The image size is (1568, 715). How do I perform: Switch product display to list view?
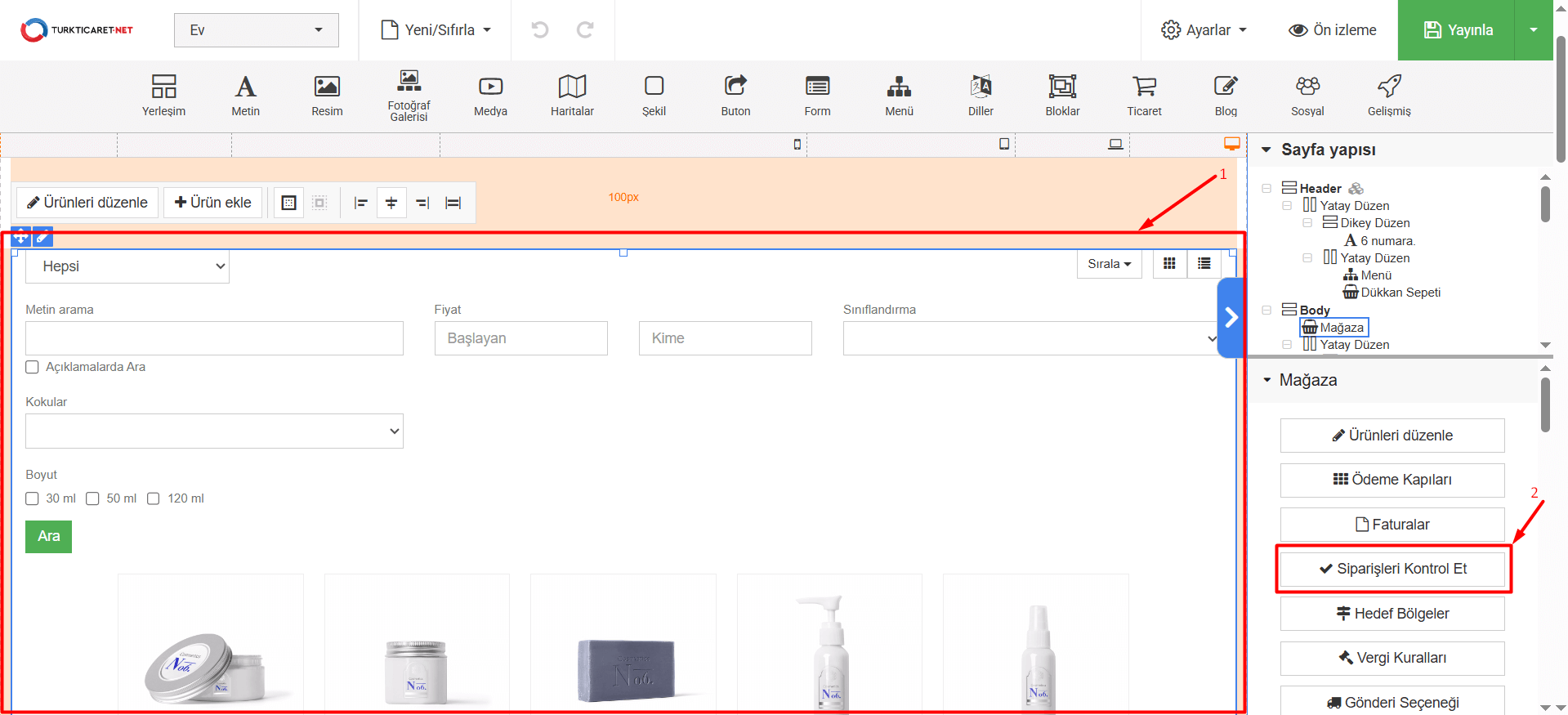(x=1204, y=264)
